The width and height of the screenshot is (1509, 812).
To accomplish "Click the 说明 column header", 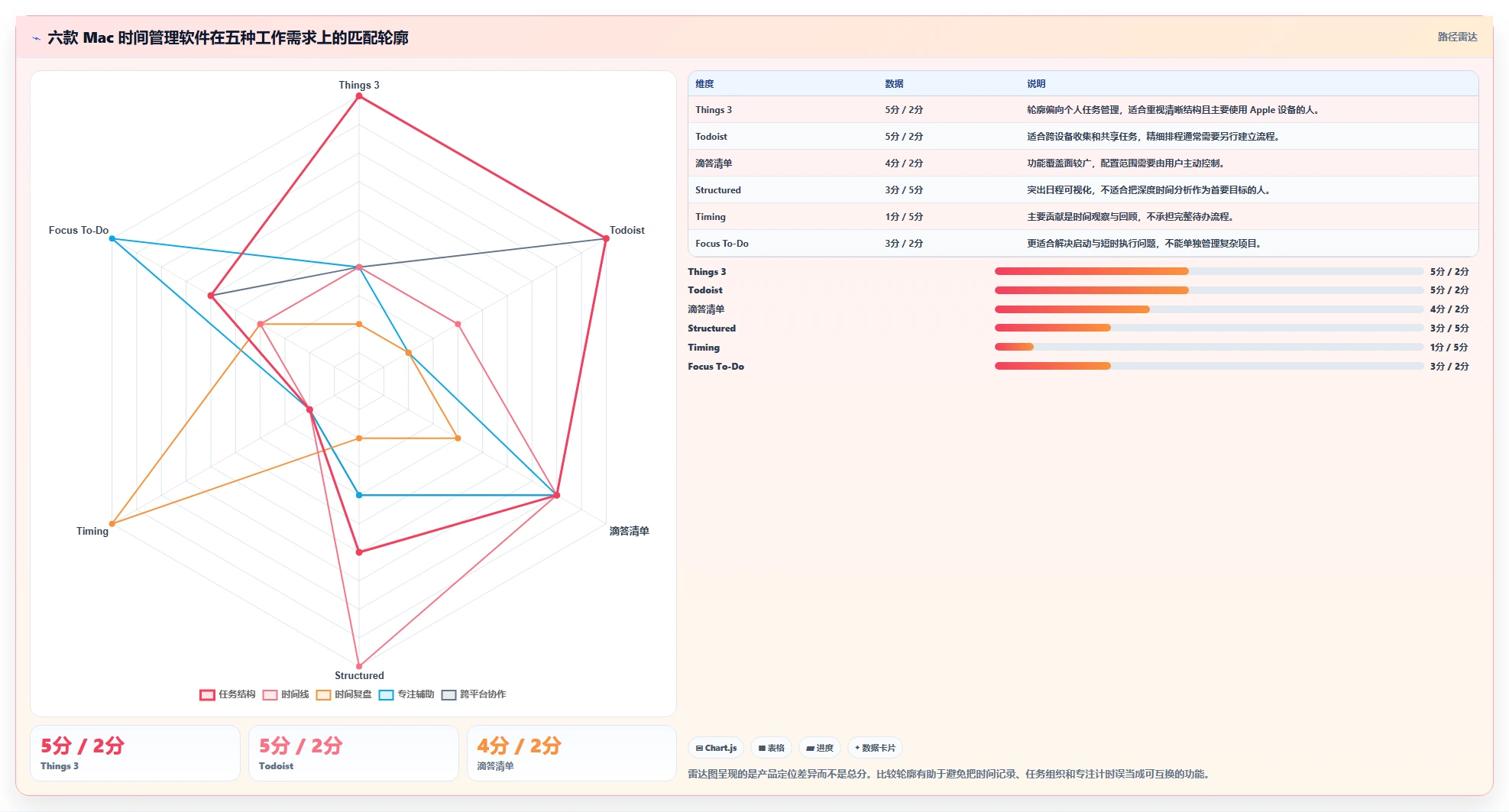I will click(1036, 84).
